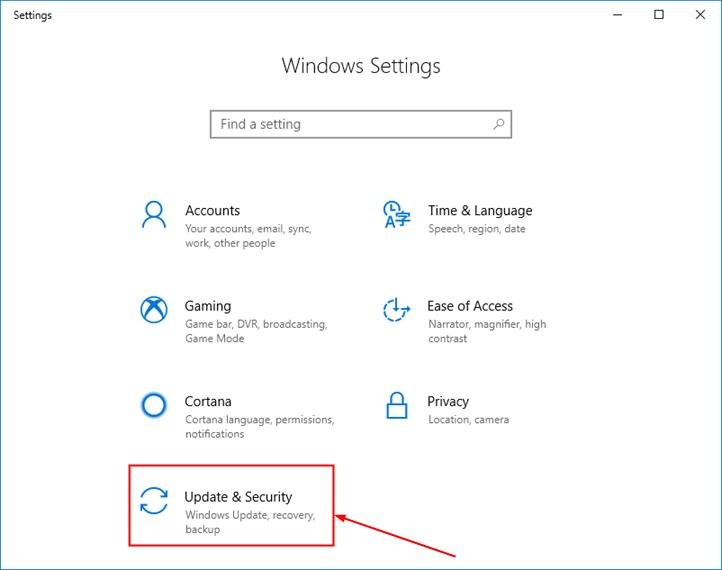Open the Cortana ring icon
The image size is (722, 570).
(x=154, y=405)
